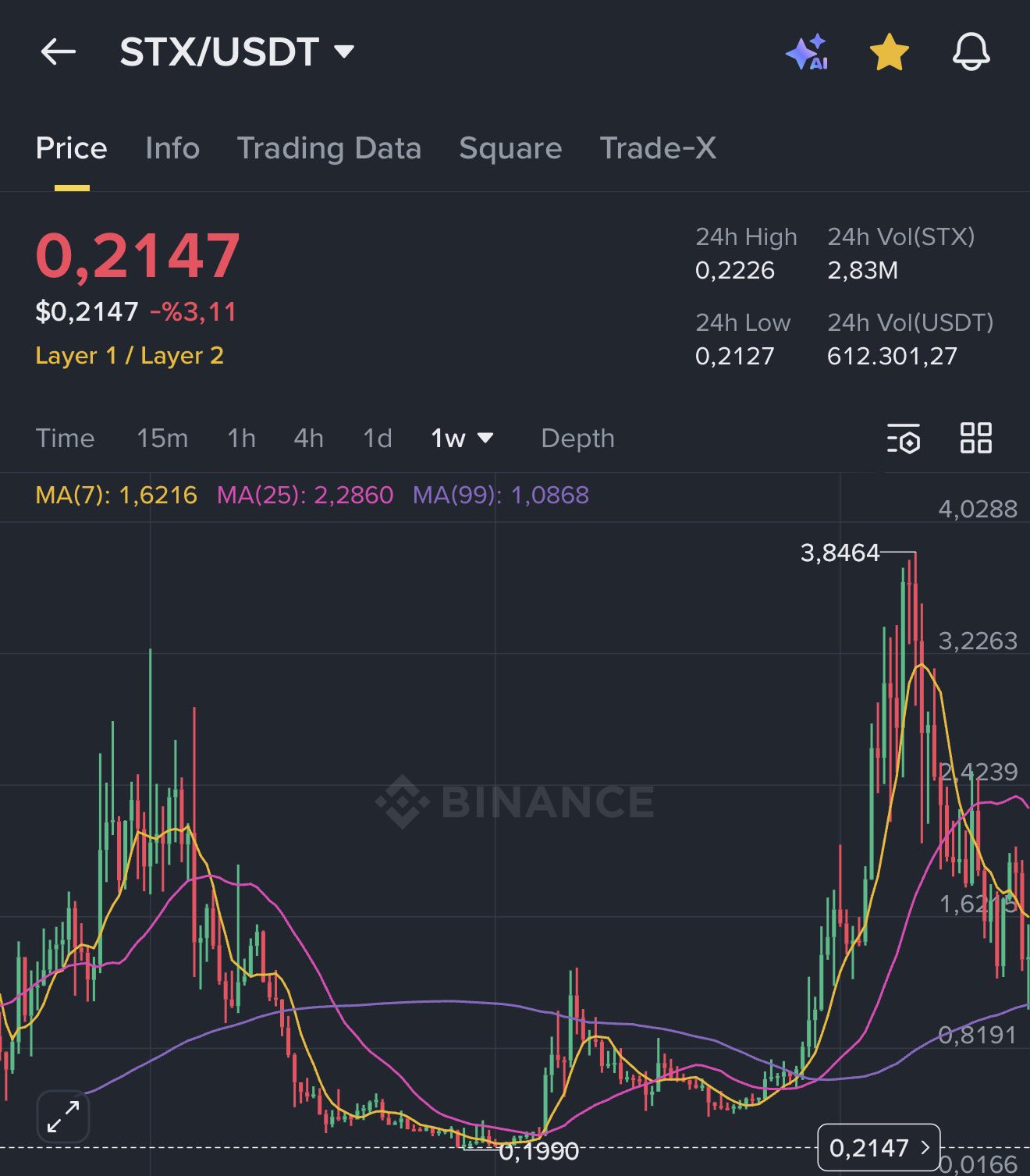Viewport: 1030px width, 1176px height.
Task: Tap the MA(99) indicator value
Action: pyautogui.click(x=501, y=495)
